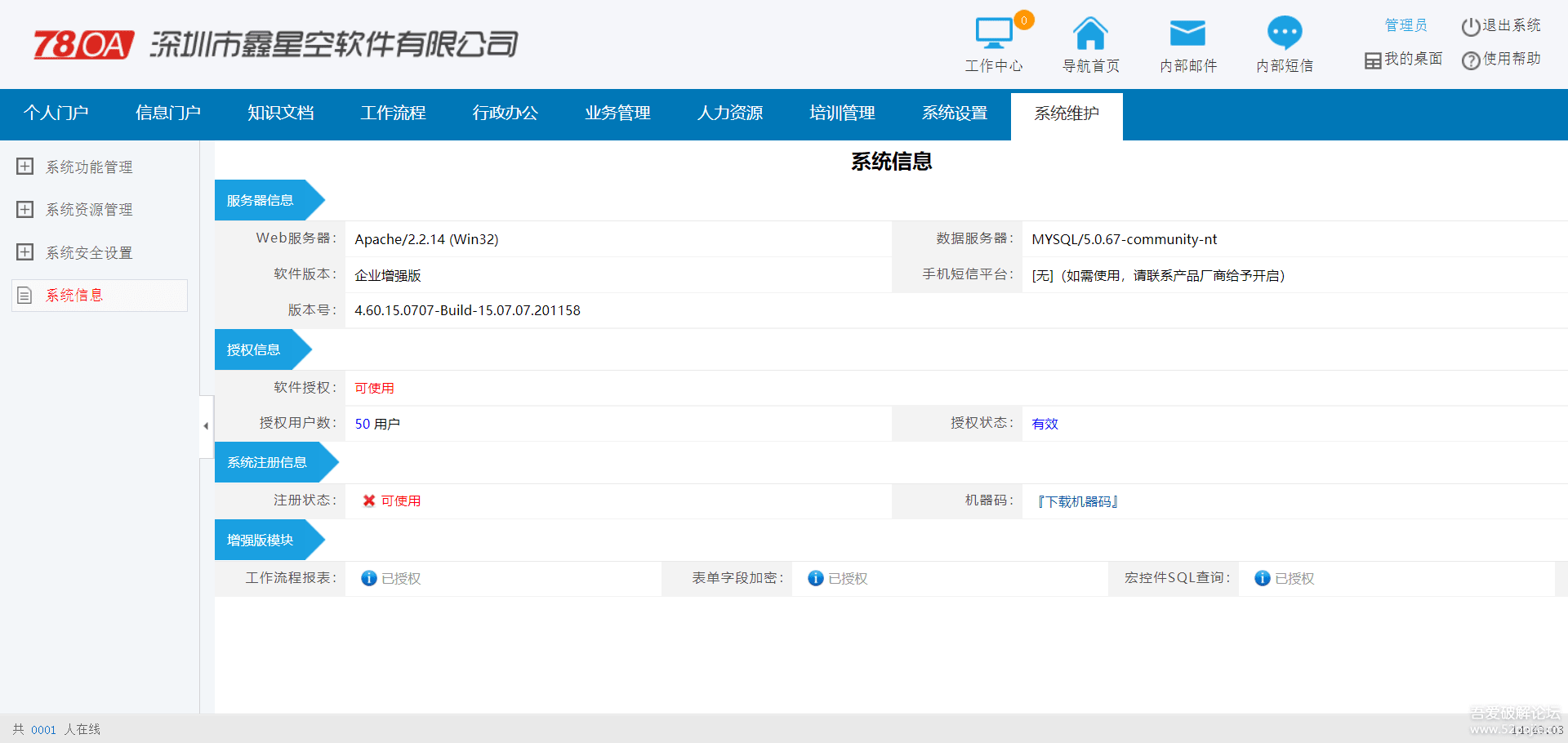Open 使用帮助 question mark icon
Viewport: 1568px width, 743px height.
click(1470, 60)
